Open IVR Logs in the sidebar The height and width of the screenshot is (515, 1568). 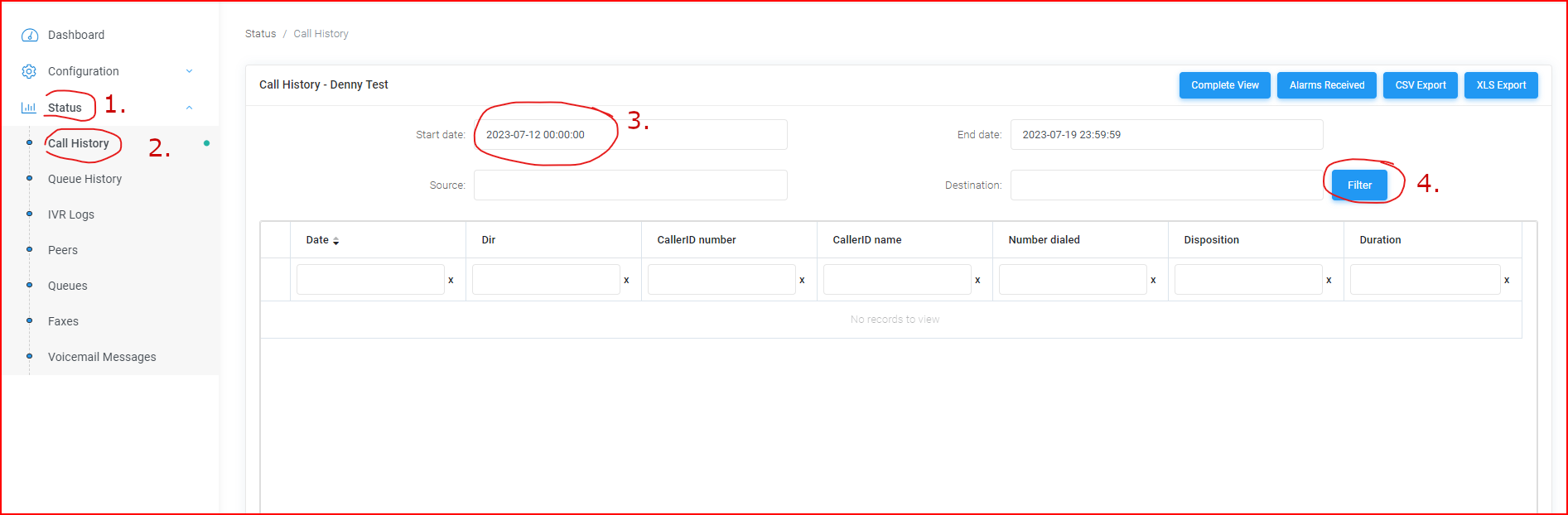pyautogui.click(x=71, y=214)
